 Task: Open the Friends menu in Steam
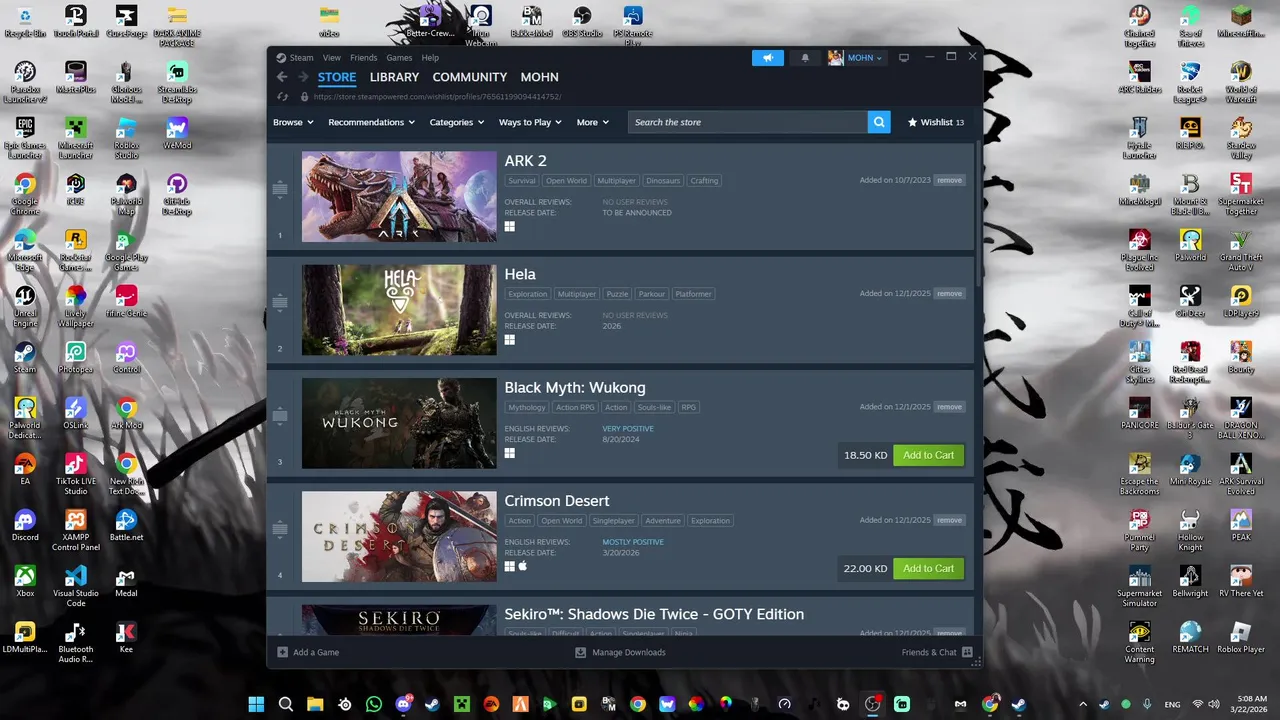click(363, 58)
